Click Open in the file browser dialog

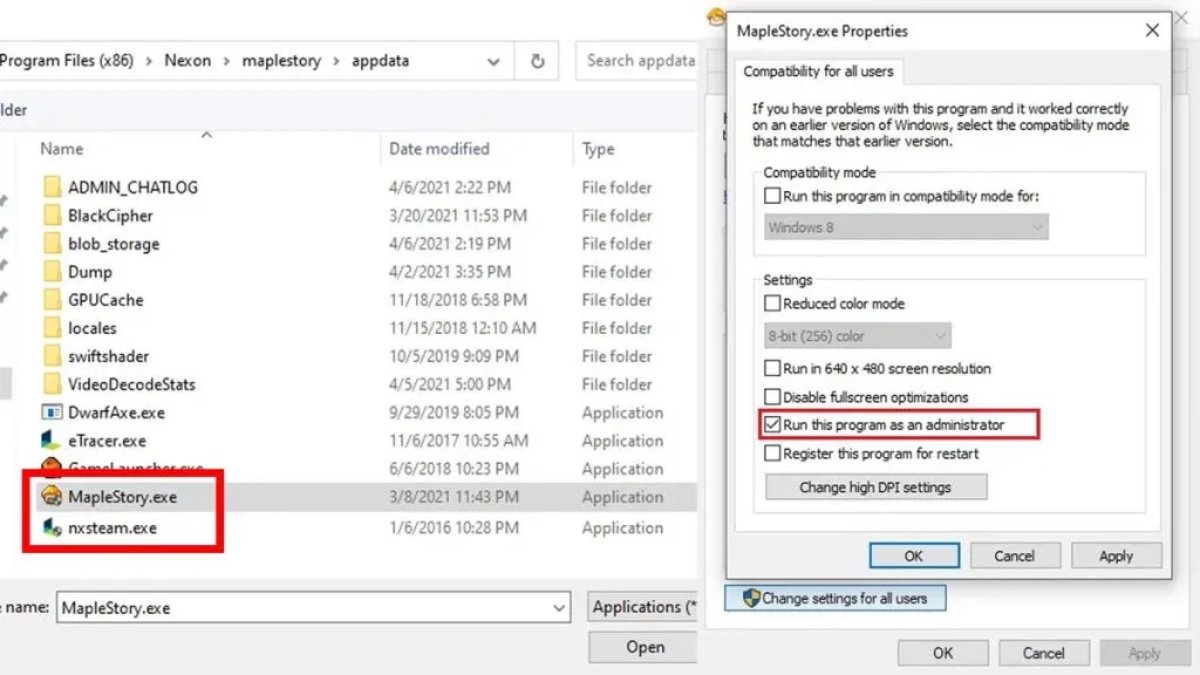coord(645,647)
